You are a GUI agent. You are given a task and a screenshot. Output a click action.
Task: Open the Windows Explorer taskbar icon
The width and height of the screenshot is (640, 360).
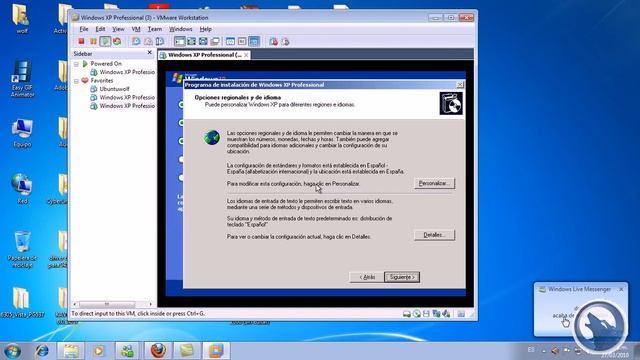pyautogui.click(x=70, y=350)
